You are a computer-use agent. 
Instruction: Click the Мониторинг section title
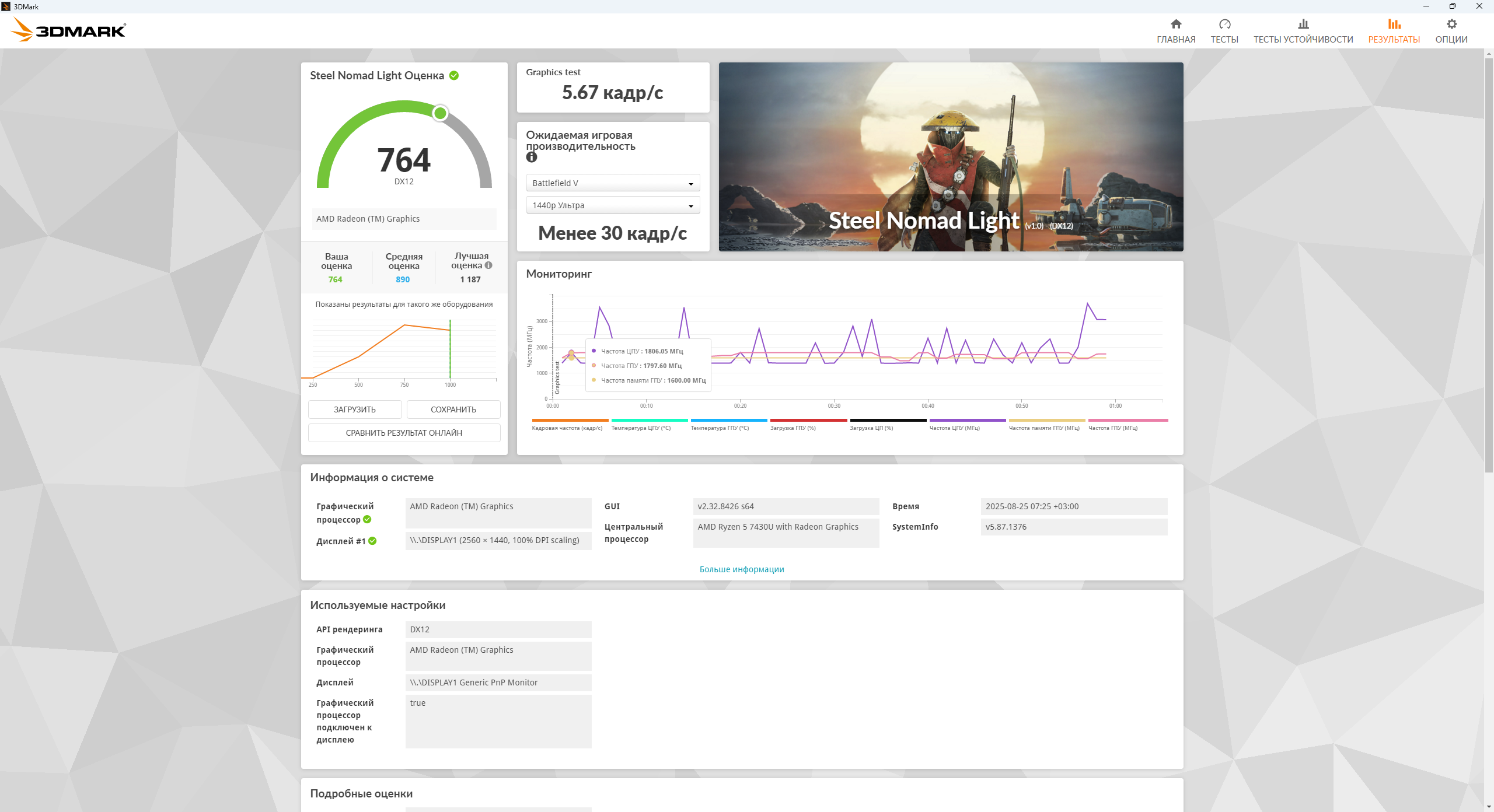tap(559, 274)
